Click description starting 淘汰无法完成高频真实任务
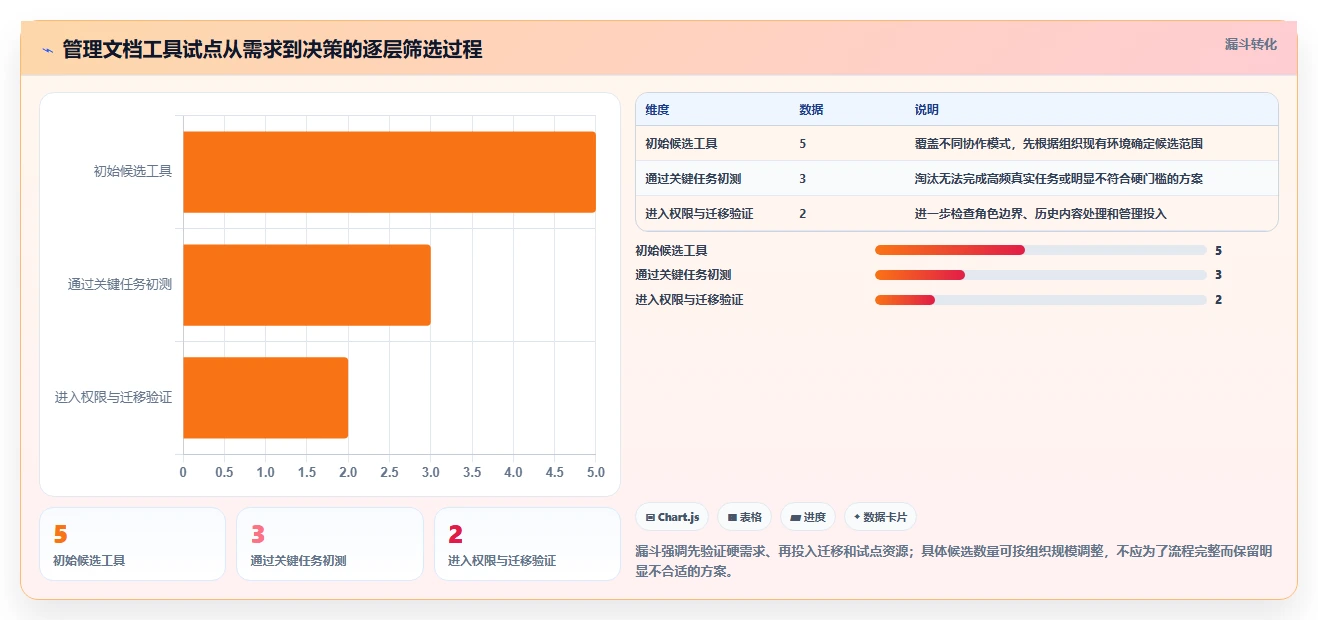Viewport: 1318px width, 620px height. [1058, 179]
